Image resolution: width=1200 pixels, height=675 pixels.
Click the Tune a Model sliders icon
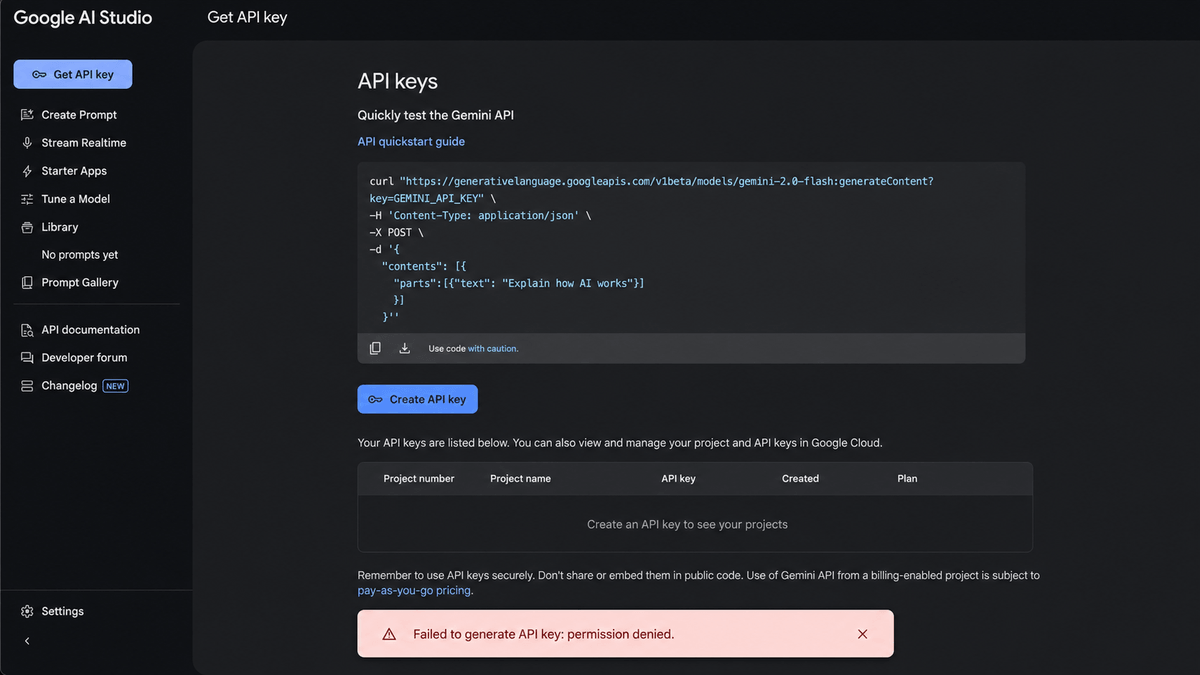point(27,199)
